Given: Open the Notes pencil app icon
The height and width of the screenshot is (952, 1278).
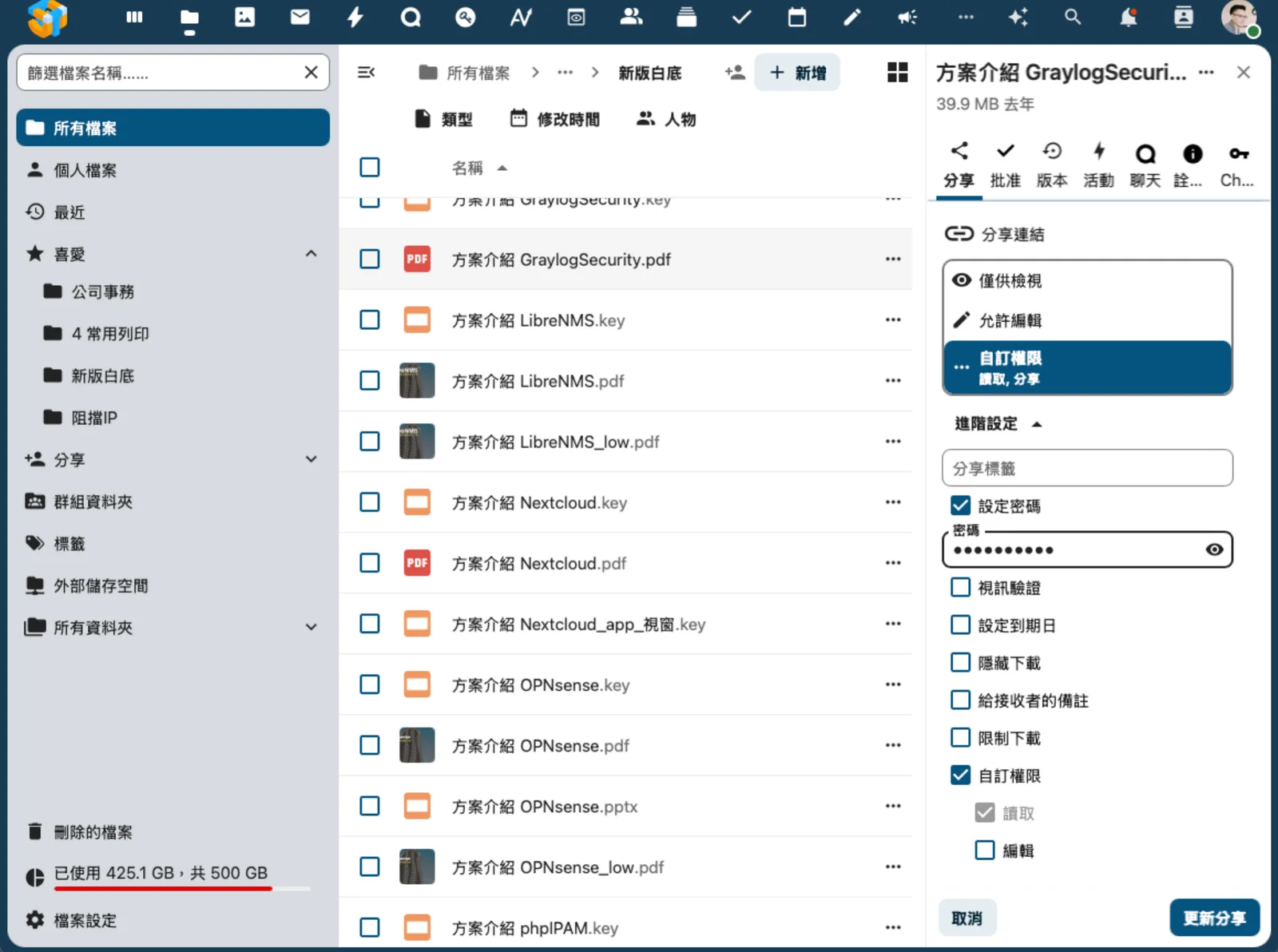Looking at the screenshot, I should click(852, 17).
